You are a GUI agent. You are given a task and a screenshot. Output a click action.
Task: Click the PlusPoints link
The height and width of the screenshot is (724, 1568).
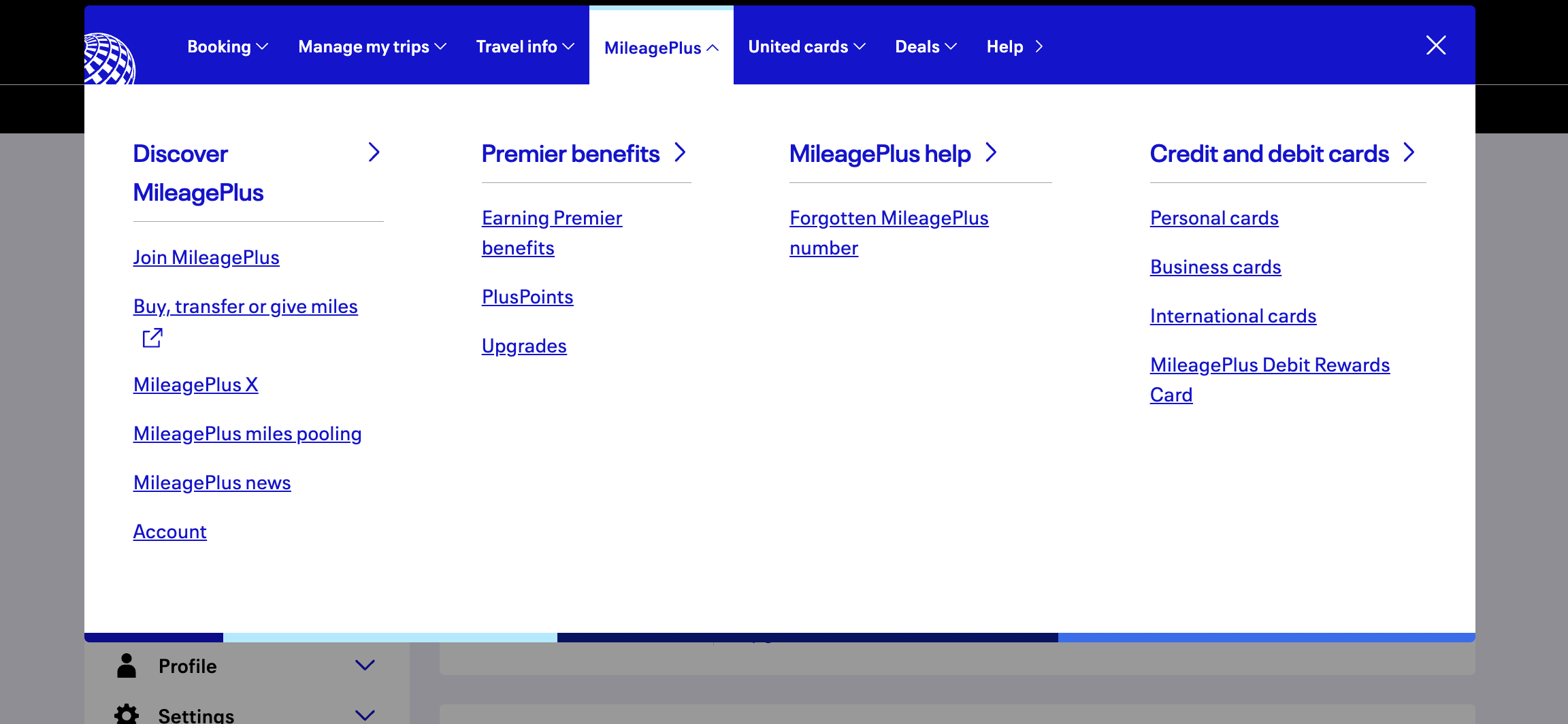tap(527, 297)
